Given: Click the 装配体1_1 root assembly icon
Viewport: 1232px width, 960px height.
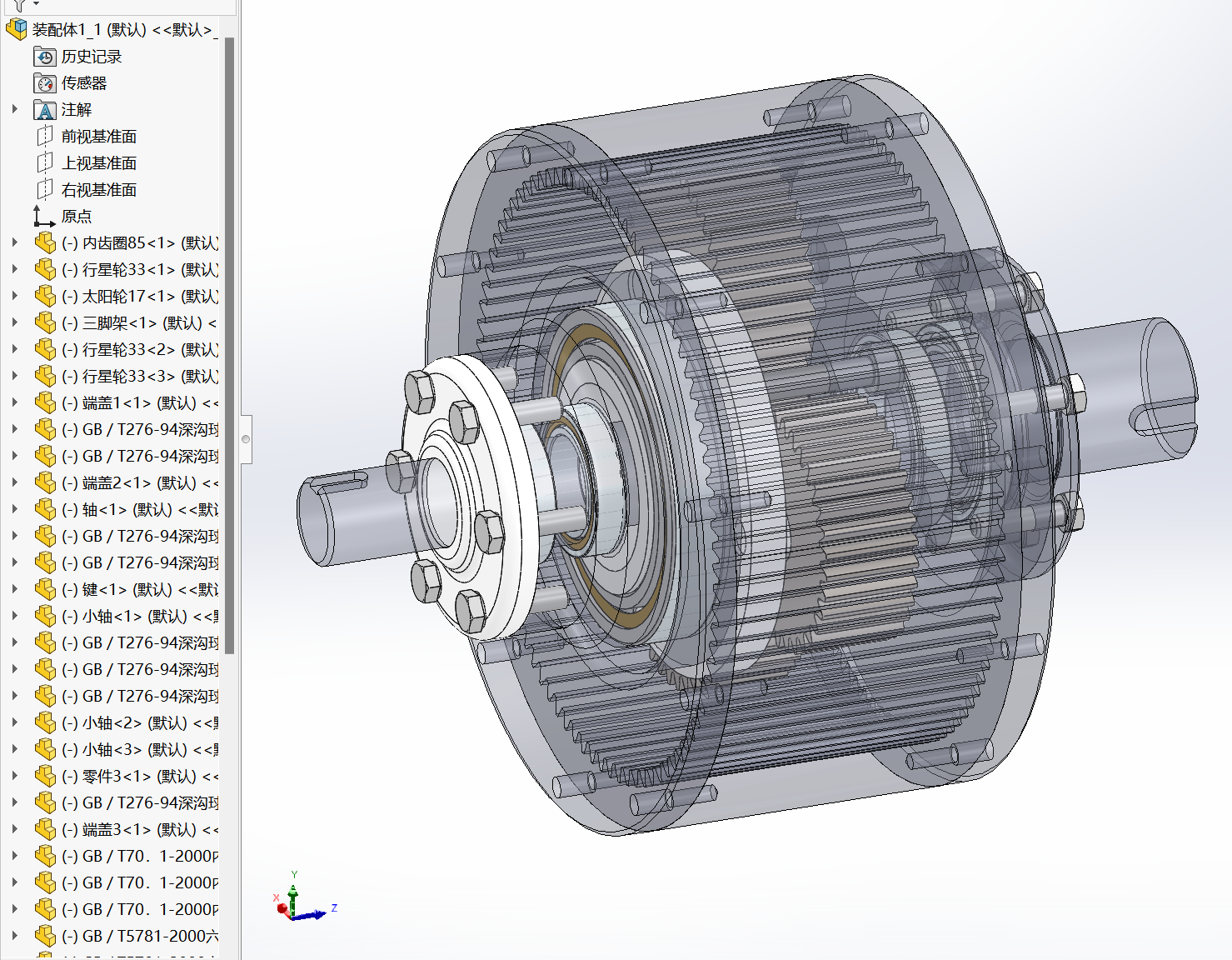Looking at the screenshot, I should pos(16,30).
